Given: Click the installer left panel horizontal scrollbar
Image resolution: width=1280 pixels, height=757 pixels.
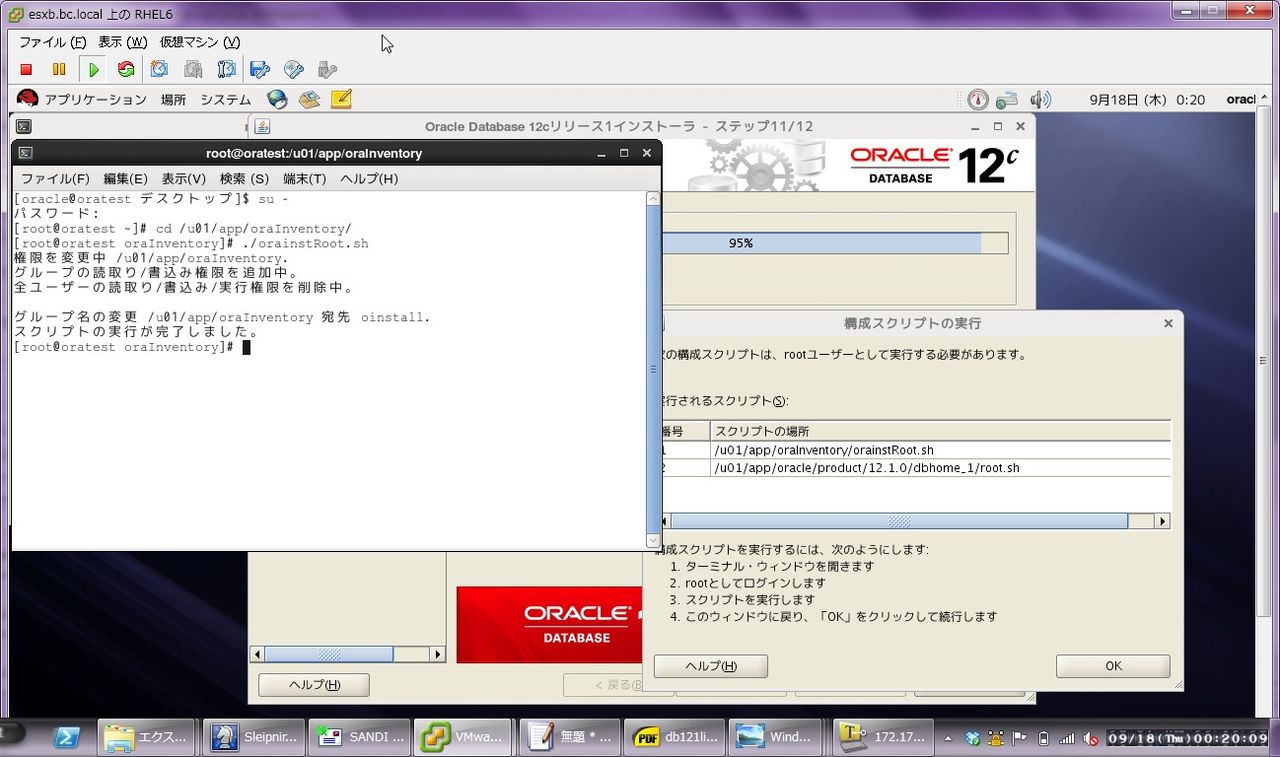Looking at the screenshot, I should click(x=328, y=654).
